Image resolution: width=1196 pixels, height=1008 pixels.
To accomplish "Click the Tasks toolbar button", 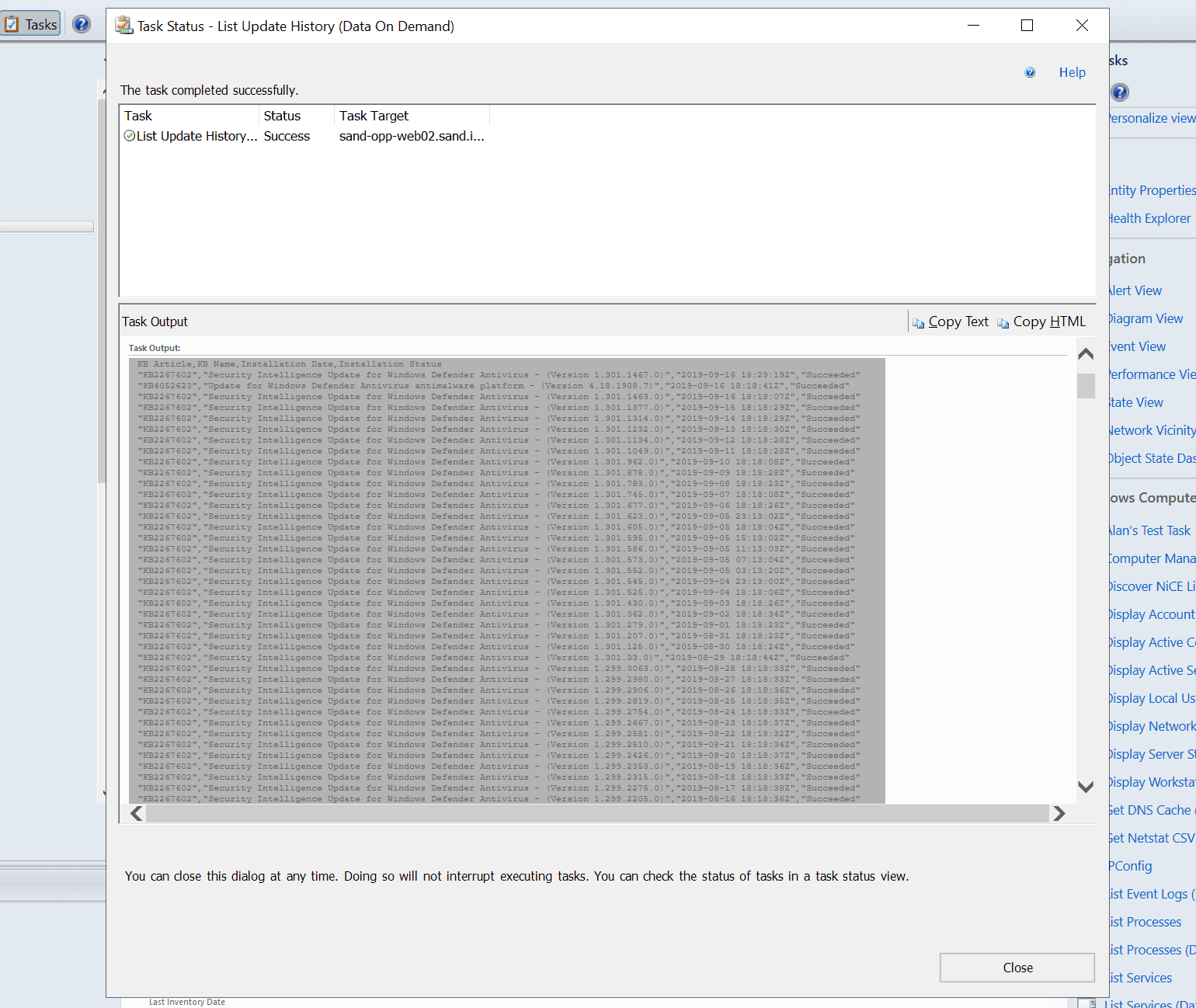I will coord(31,25).
